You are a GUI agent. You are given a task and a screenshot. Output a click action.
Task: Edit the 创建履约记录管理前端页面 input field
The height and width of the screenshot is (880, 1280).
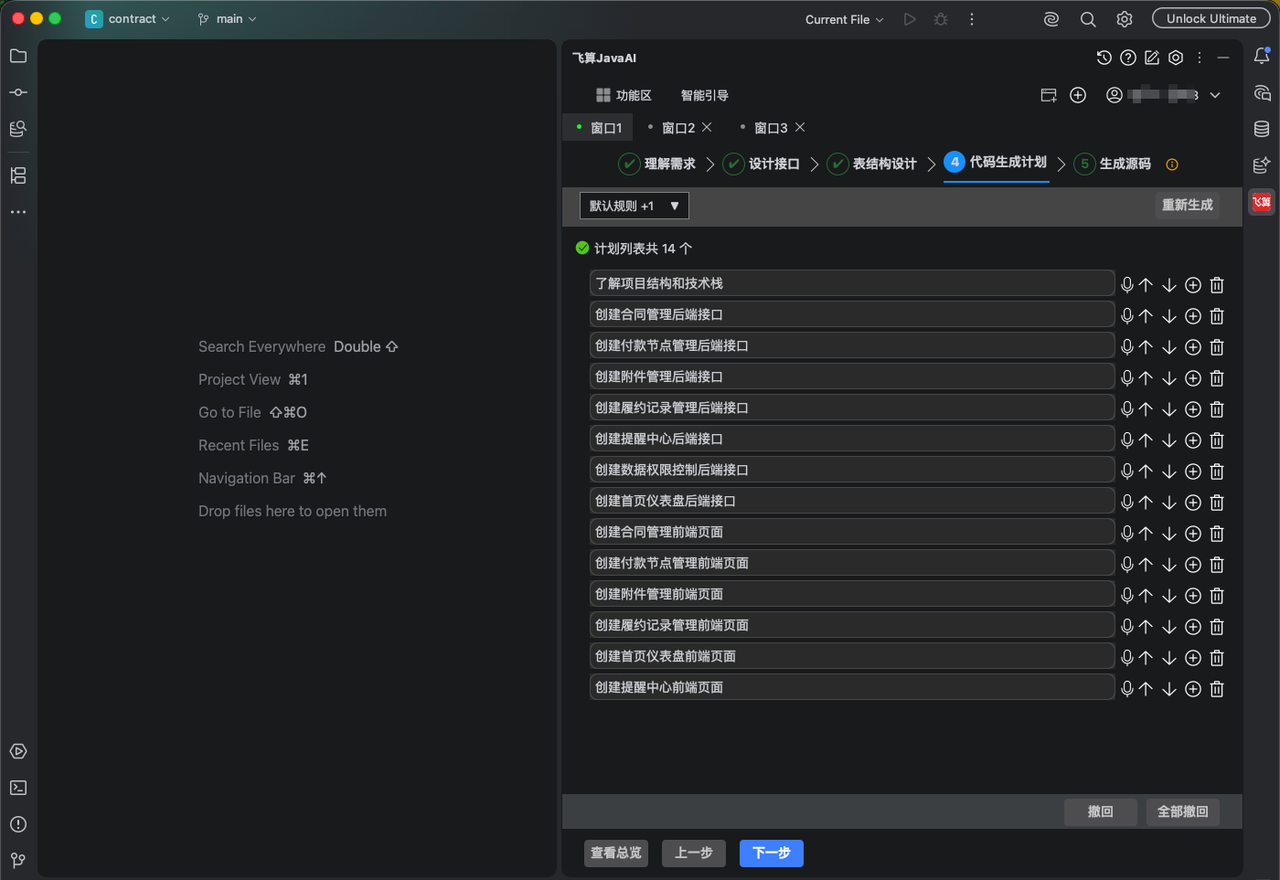point(852,625)
